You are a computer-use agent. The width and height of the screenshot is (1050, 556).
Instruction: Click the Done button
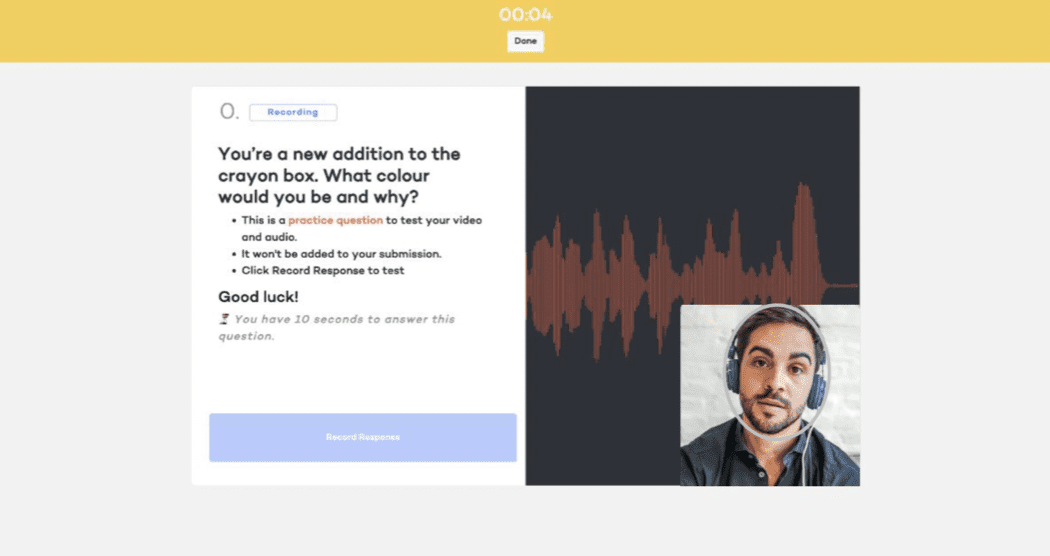point(525,41)
